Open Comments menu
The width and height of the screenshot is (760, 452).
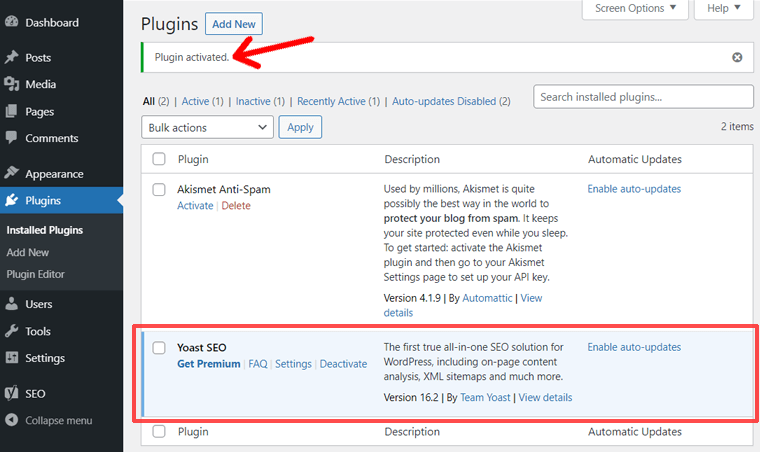(x=52, y=138)
